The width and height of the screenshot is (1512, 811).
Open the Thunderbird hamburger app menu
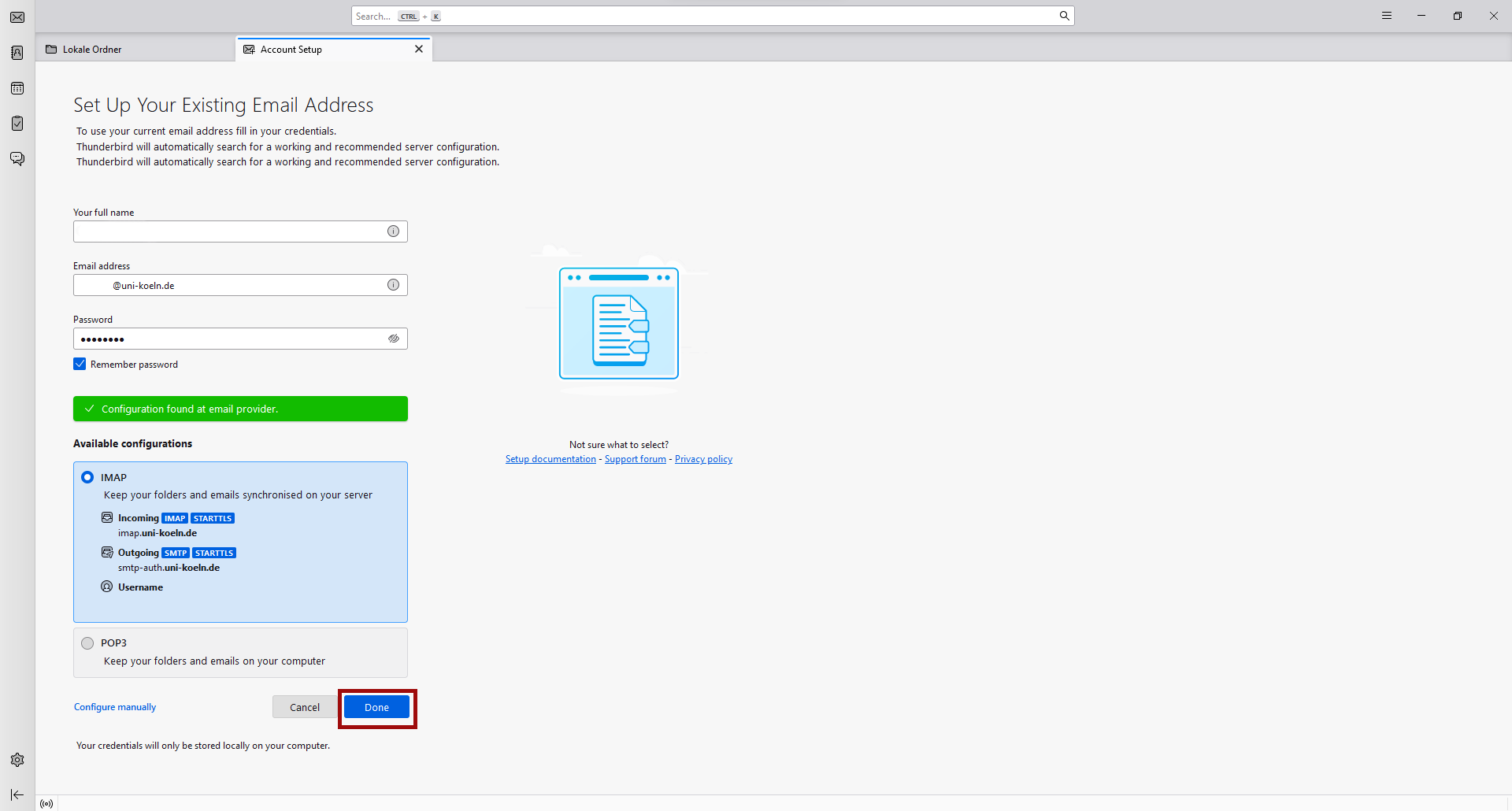point(1387,16)
